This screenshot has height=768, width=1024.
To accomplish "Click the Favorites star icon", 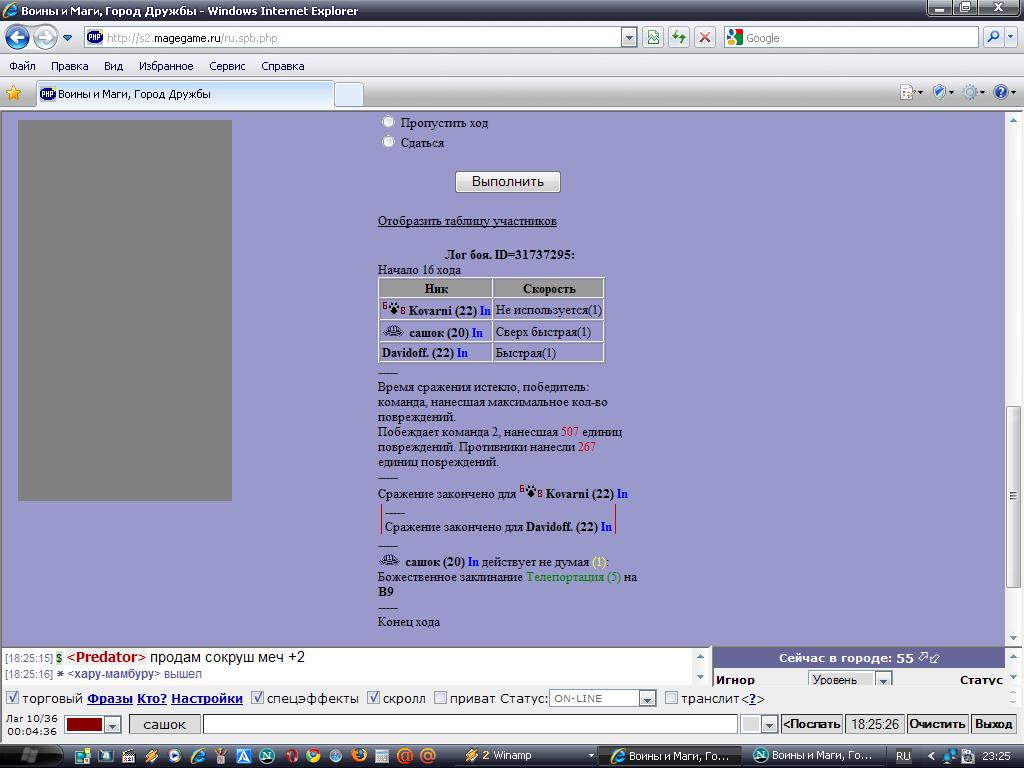I will click(14, 93).
